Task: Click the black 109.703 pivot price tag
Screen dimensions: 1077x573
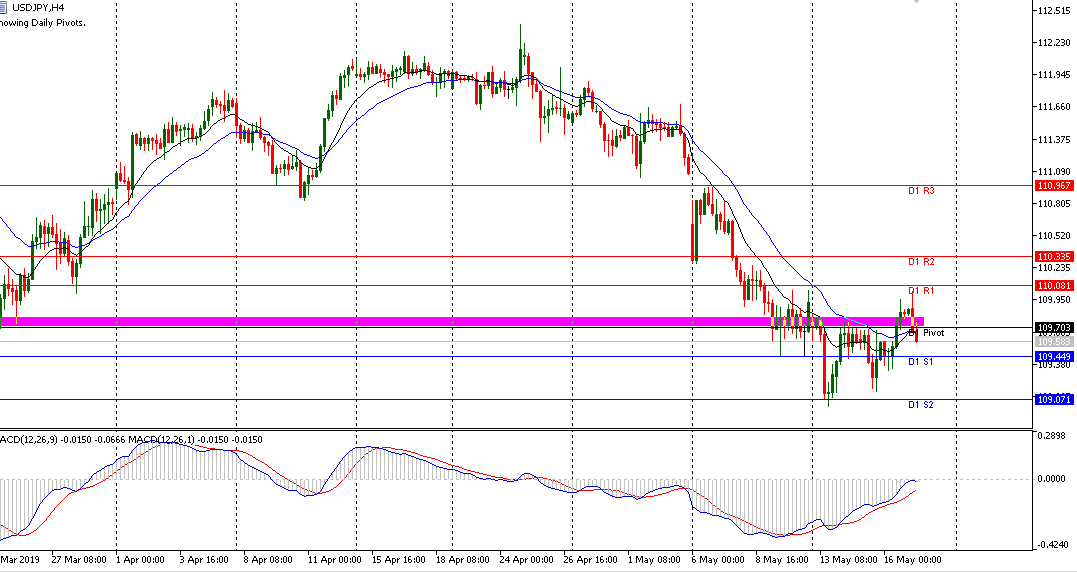Action: point(1056,328)
